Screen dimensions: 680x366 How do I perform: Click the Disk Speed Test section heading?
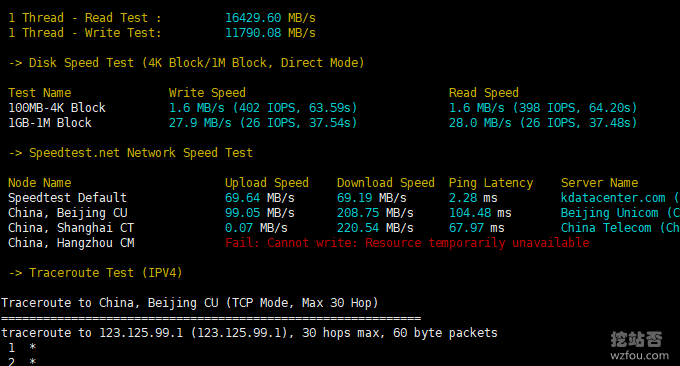pyautogui.click(x=186, y=63)
